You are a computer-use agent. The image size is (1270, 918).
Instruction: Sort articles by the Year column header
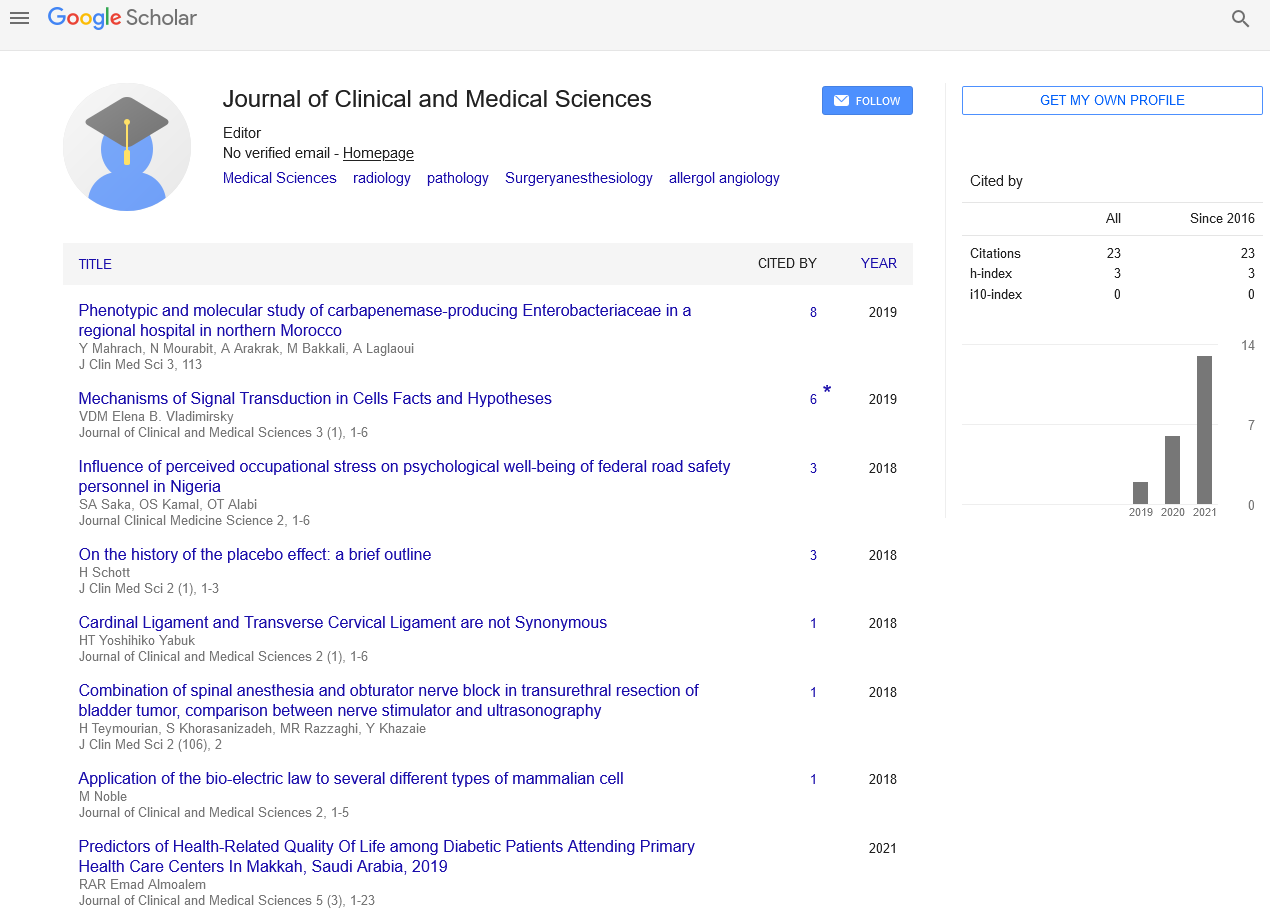click(878, 264)
